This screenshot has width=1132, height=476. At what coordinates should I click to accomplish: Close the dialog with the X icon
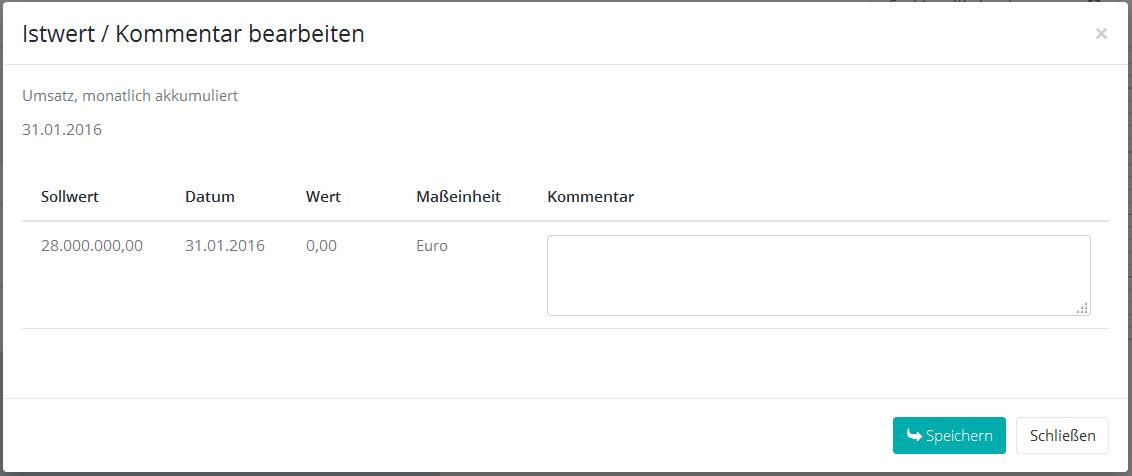click(1101, 34)
